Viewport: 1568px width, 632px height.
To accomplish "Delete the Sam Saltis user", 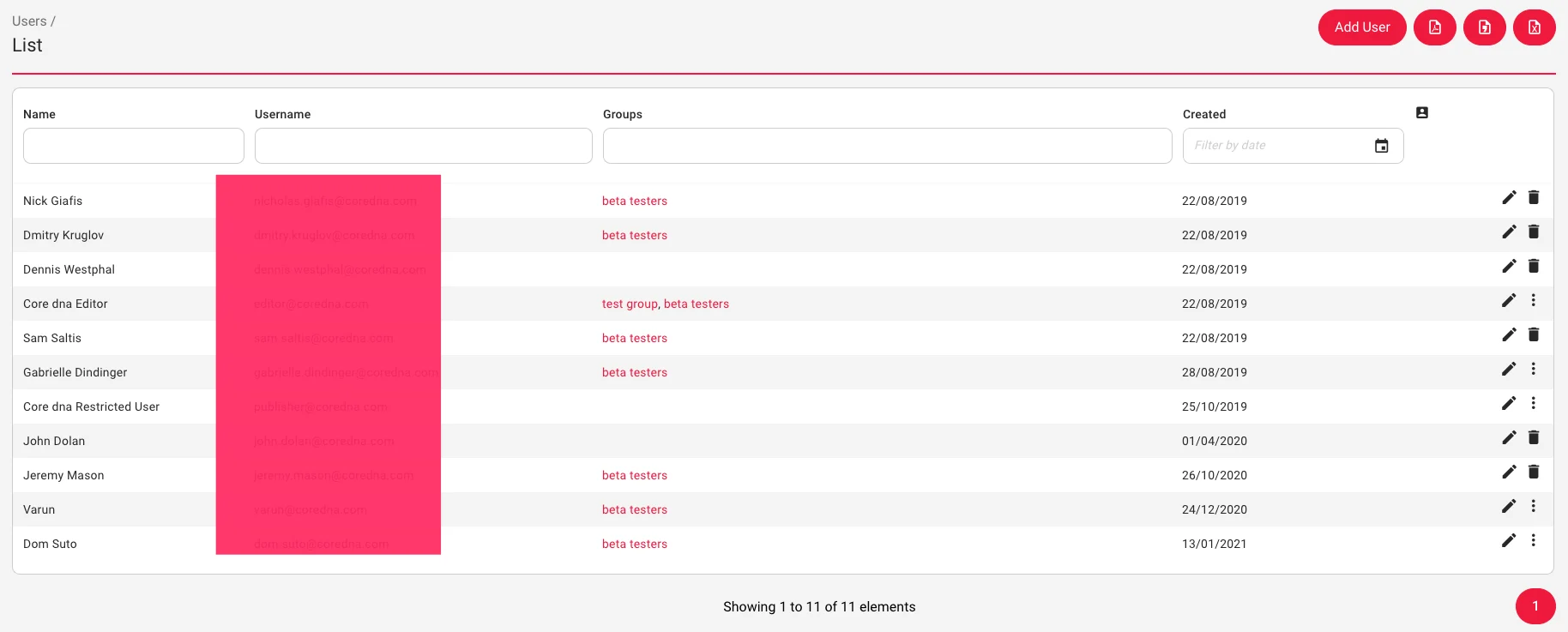I will (1534, 334).
